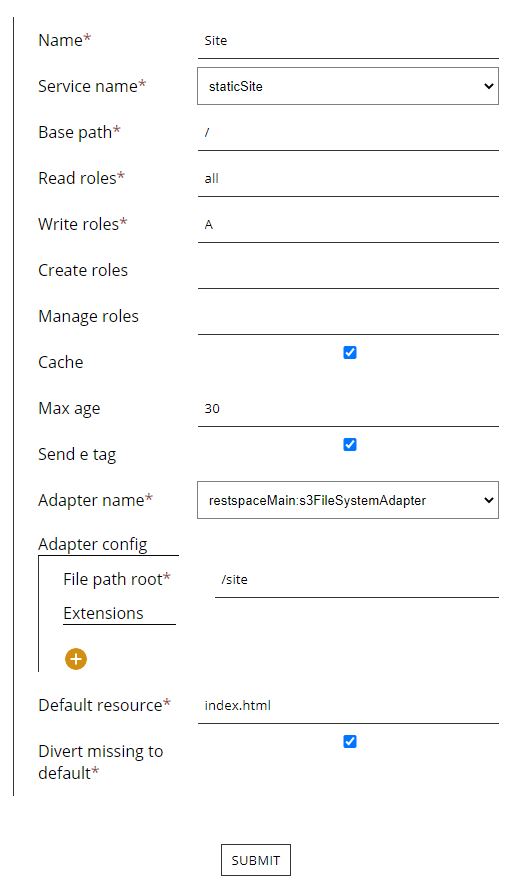Select the empty Manage roles field
The image size is (514, 891).
348,317
